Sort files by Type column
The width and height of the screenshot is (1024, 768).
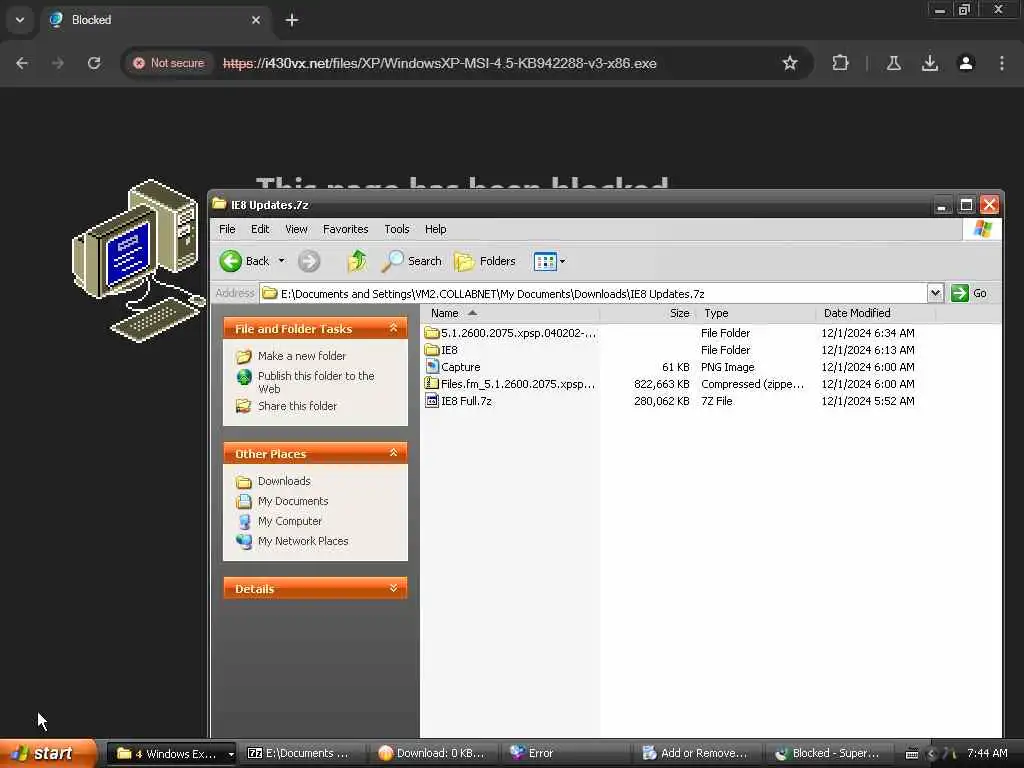point(756,313)
